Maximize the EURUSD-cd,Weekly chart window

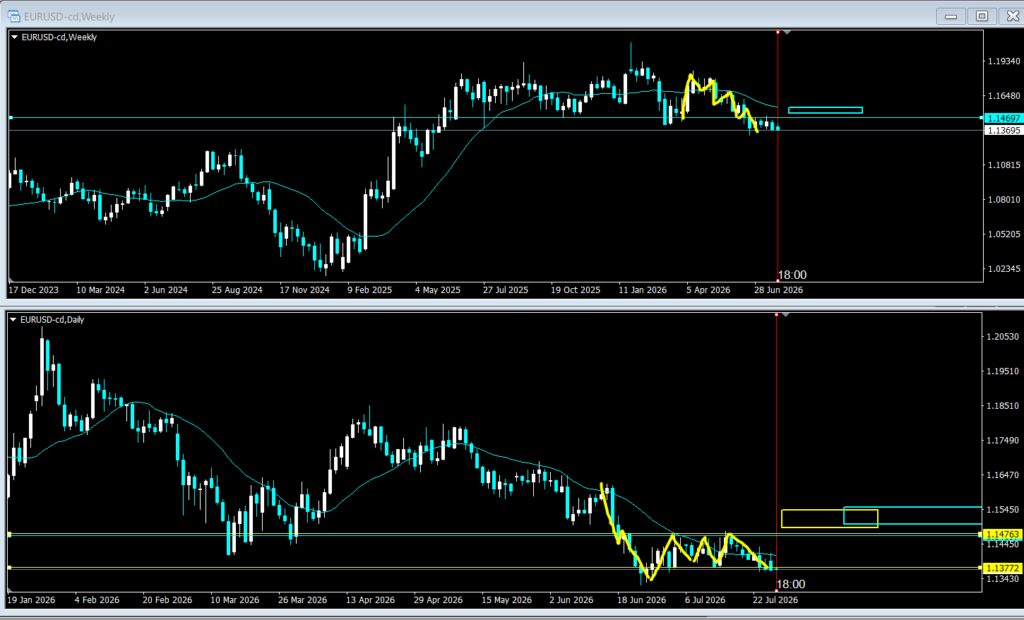(x=982, y=16)
